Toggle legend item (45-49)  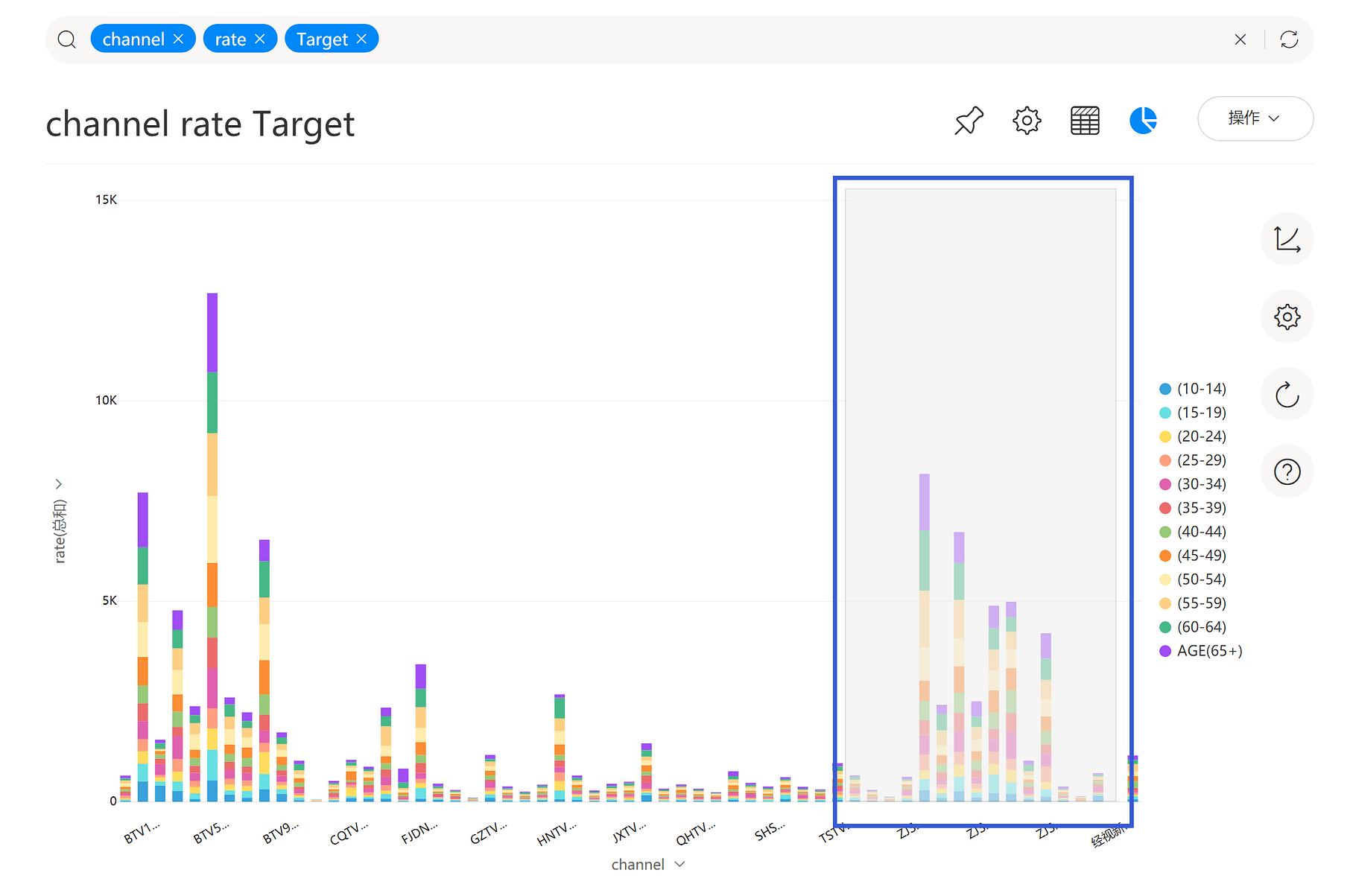tap(1193, 556)
